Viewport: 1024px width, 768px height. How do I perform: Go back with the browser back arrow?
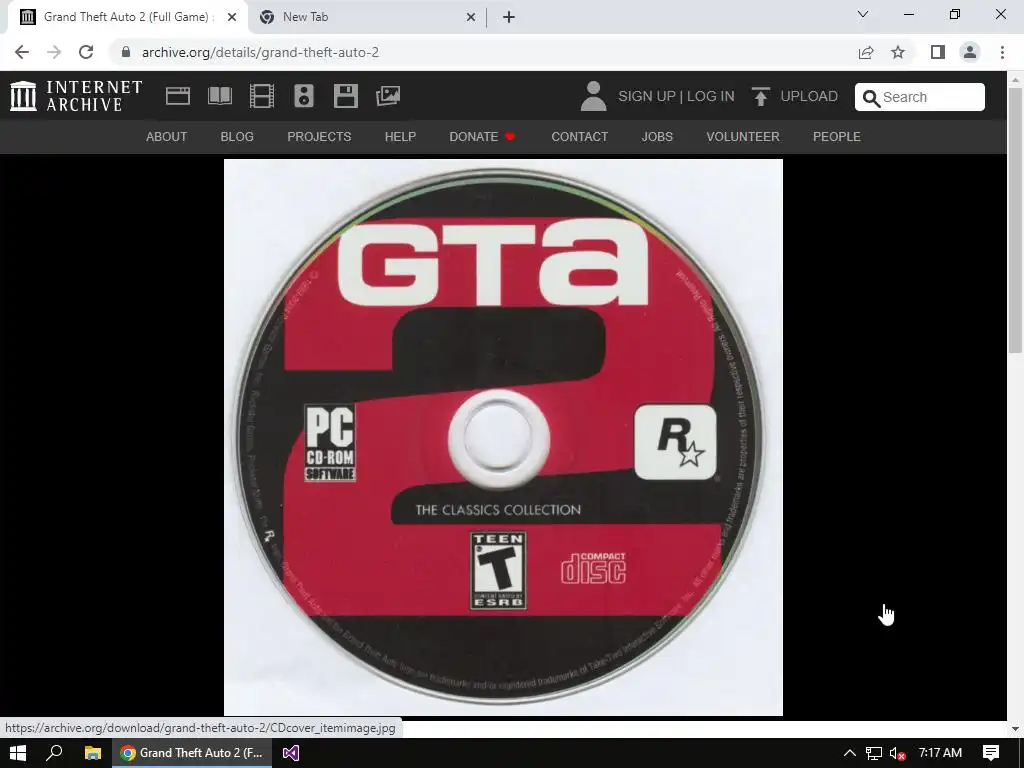[x=22, y=52]
